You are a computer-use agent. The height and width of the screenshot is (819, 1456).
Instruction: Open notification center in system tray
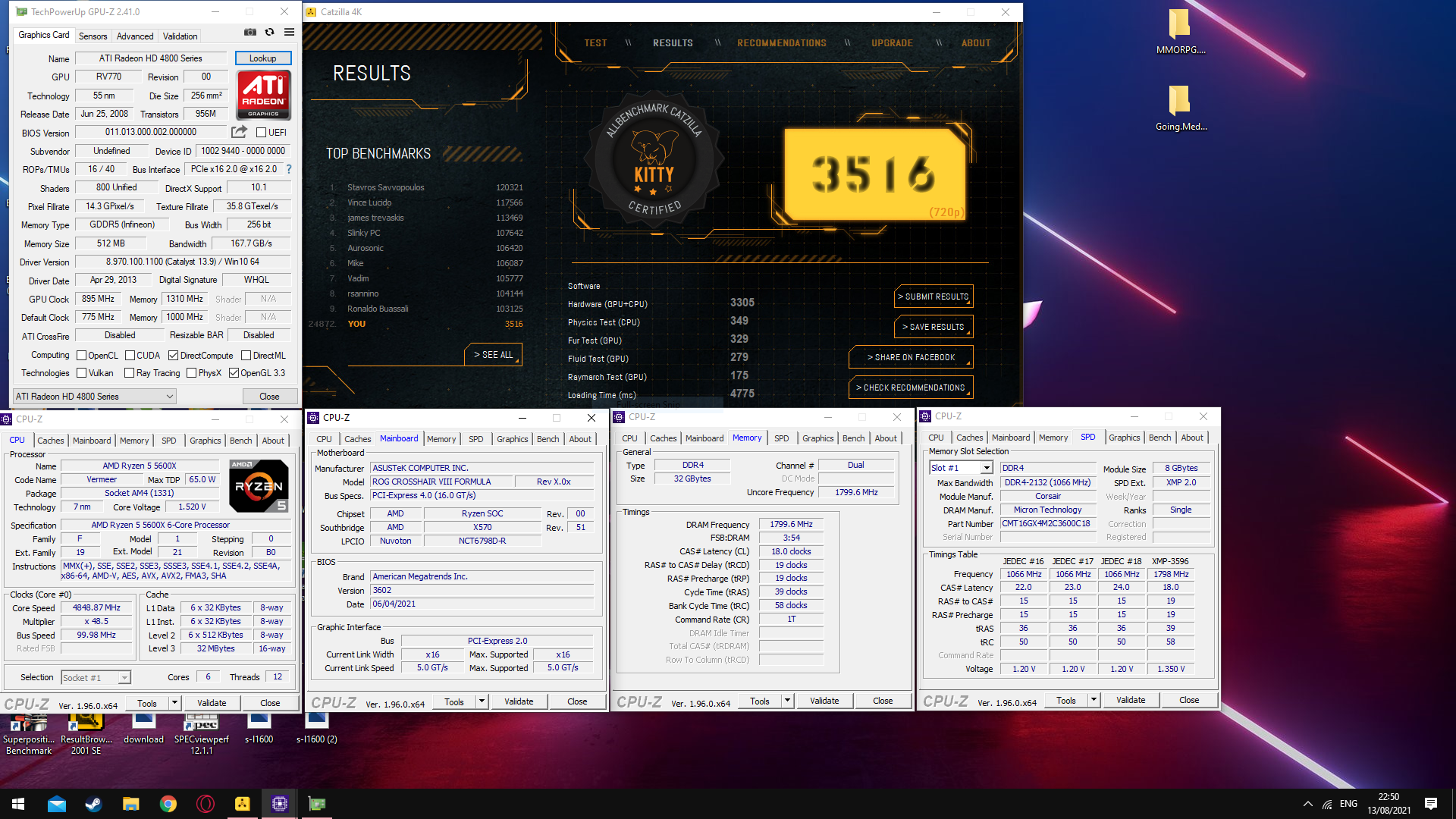pos(1431,804)
